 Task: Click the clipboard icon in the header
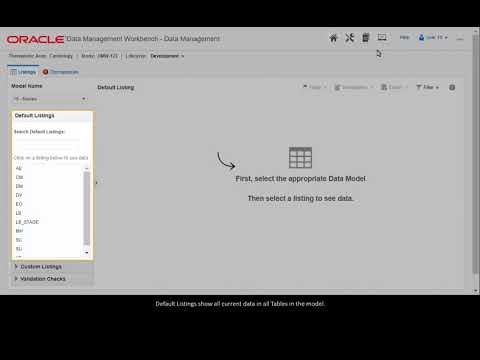(x=366, y=37)
